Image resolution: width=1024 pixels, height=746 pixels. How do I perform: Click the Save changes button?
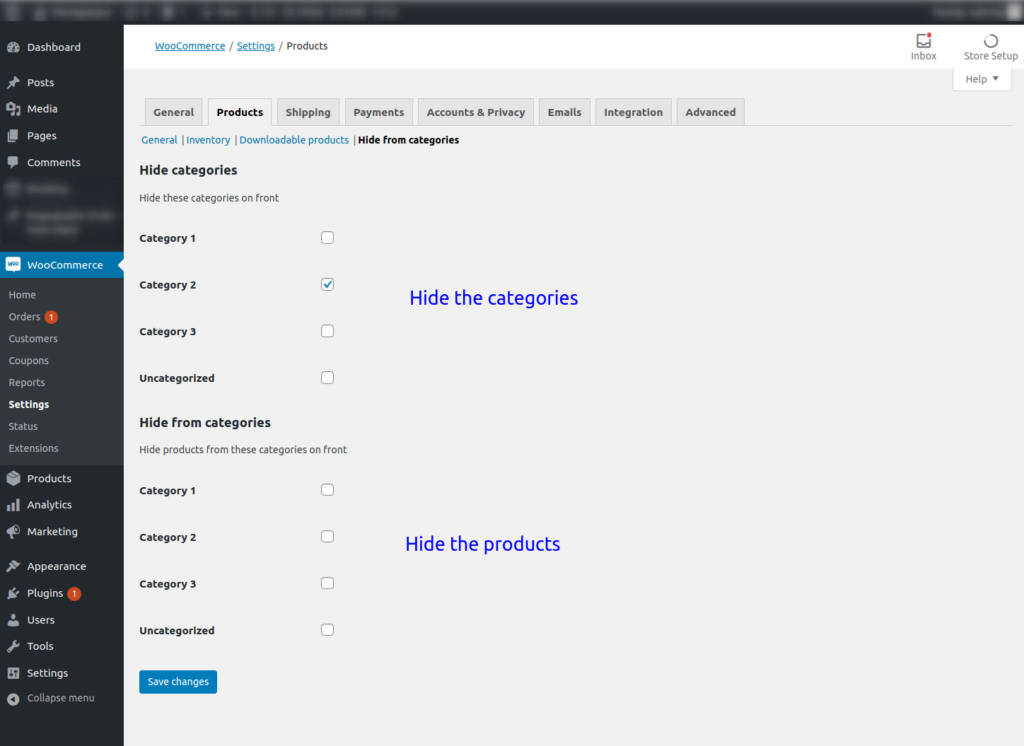pos(177,681)
